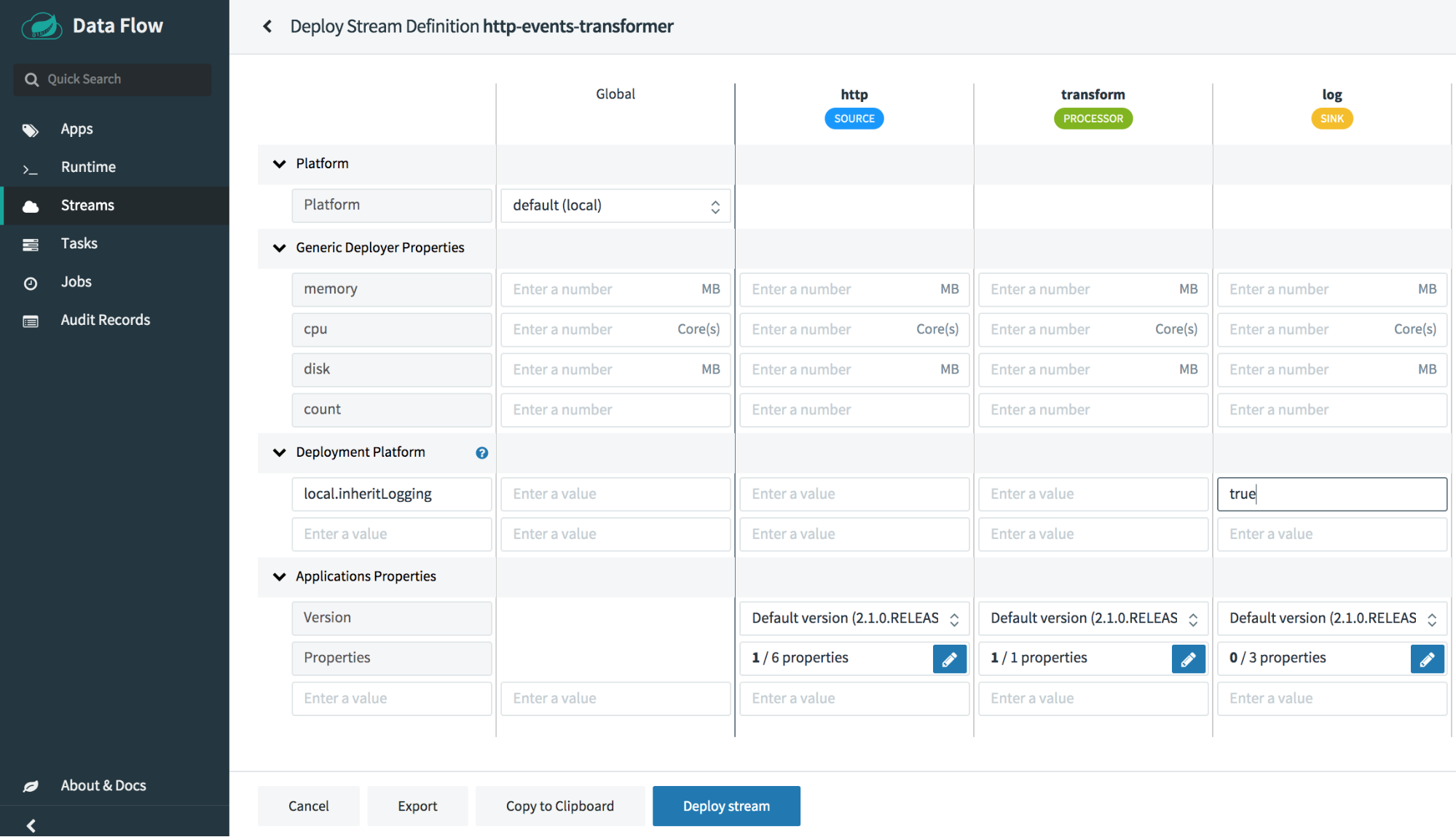The width and height of the screenshot is (1456, 837).
Task: Open the Tasks page in the sidebar
Action: pyautogui.click(x=79, y=243)
